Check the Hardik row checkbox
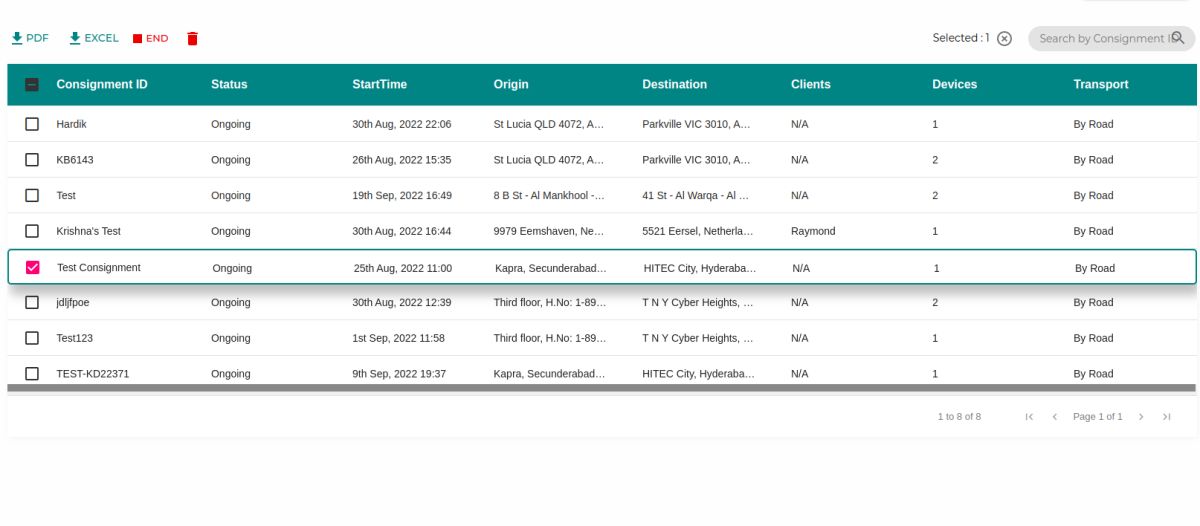The width and height of the screenshot is (1200, 526). click(x=32, y=124)
